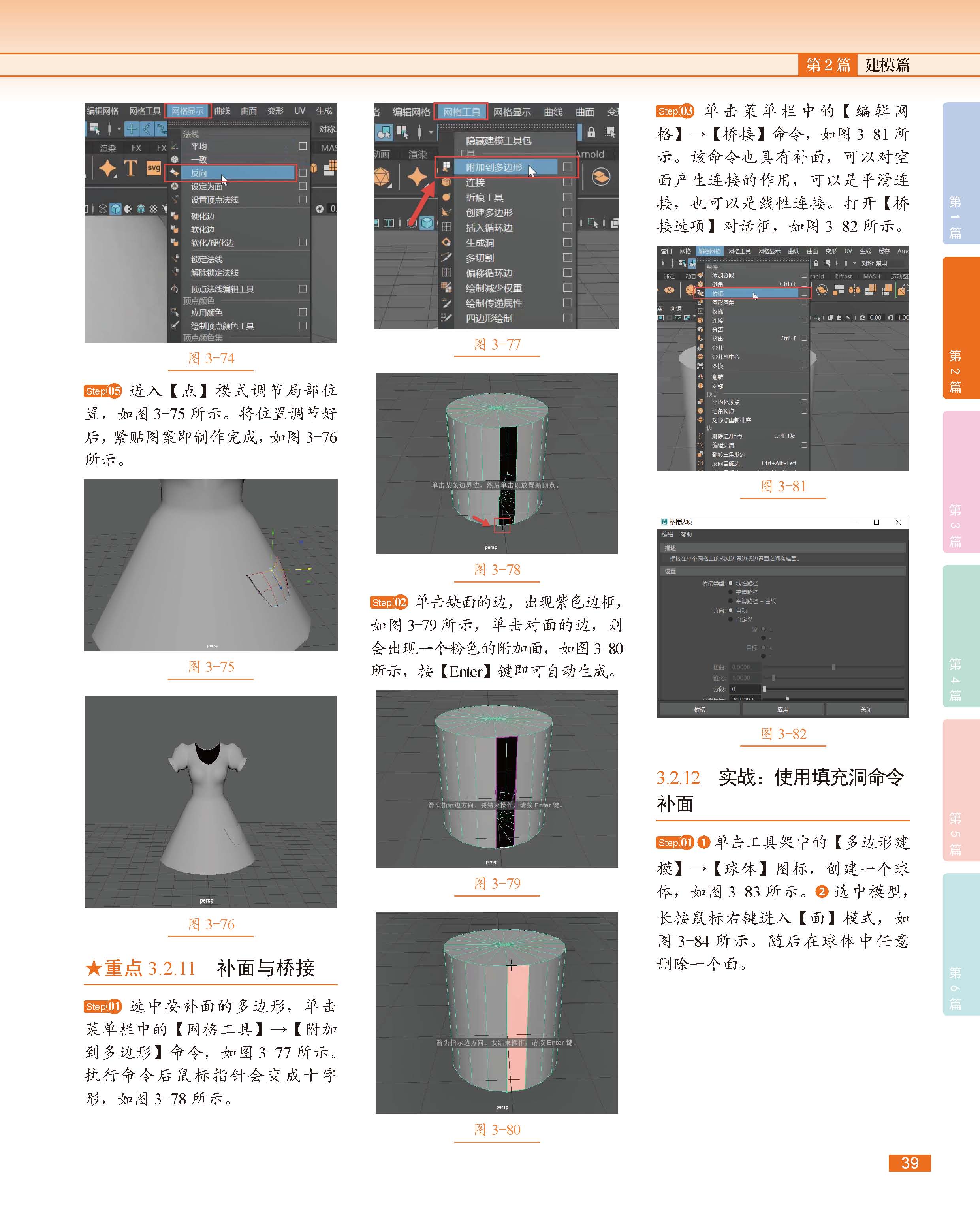Viewport: 980px width, 1213px height.
Task: Open the 编辑 menu in bridge options dialog
Action: tap(667, 534)
